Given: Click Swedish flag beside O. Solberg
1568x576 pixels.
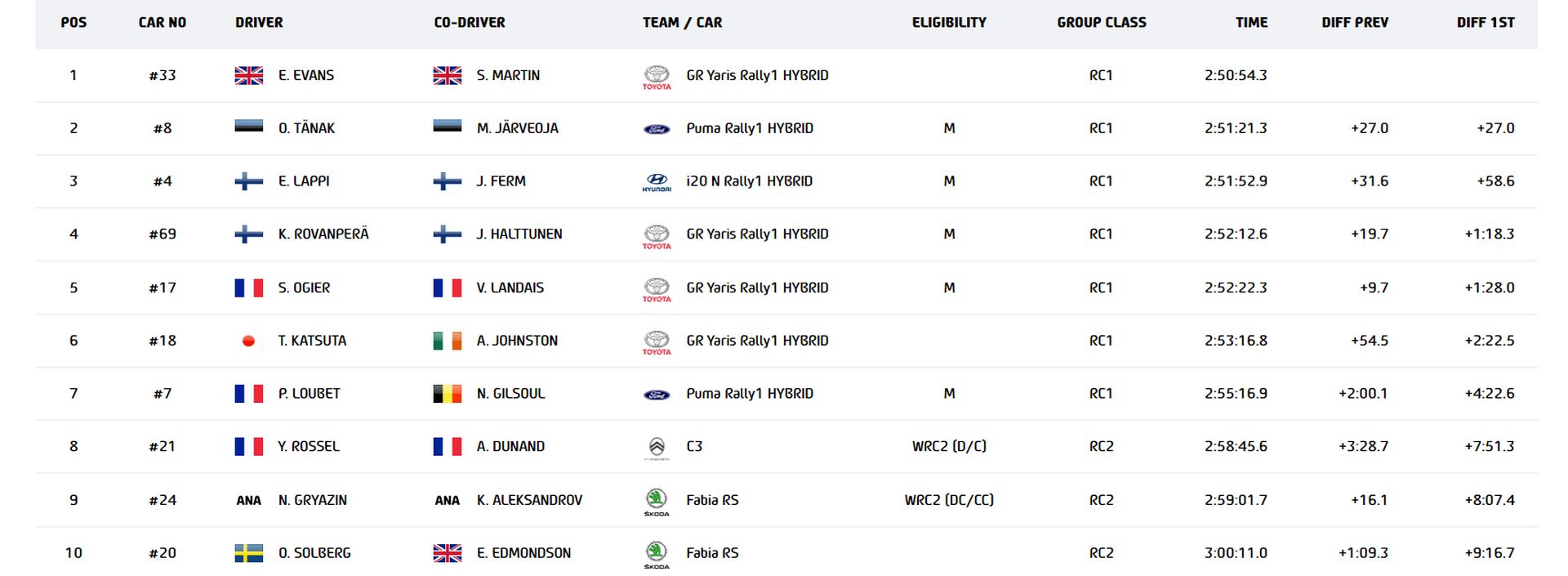Looking at the screenshot, I should (249, 553).
